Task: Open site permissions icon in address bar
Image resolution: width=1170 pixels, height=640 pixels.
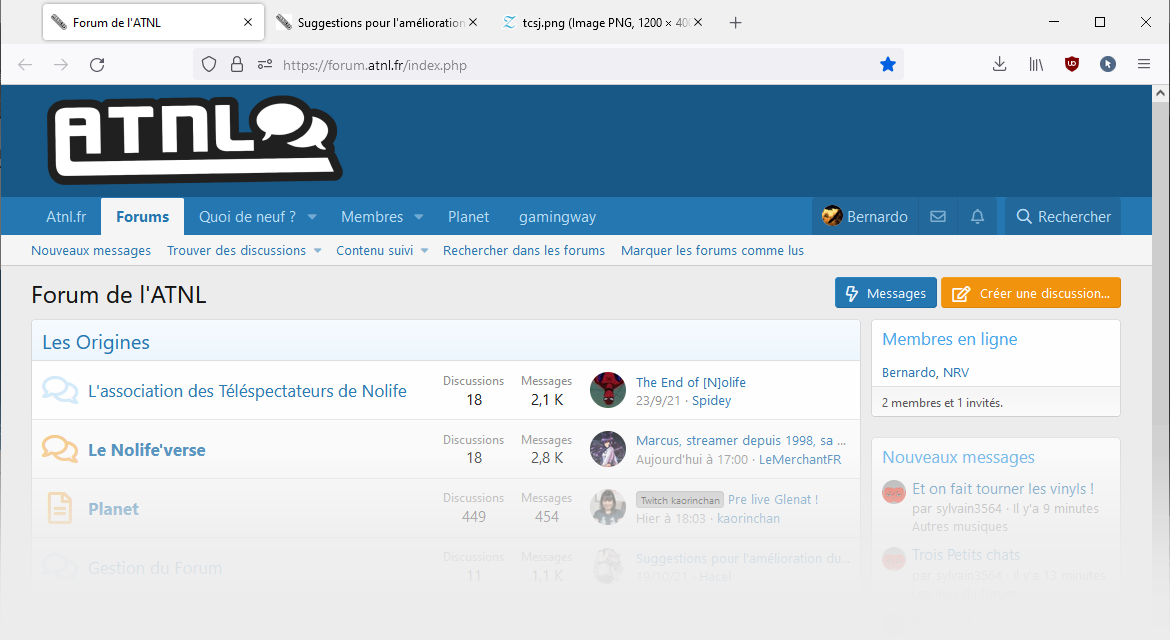Action: [265, 65]
